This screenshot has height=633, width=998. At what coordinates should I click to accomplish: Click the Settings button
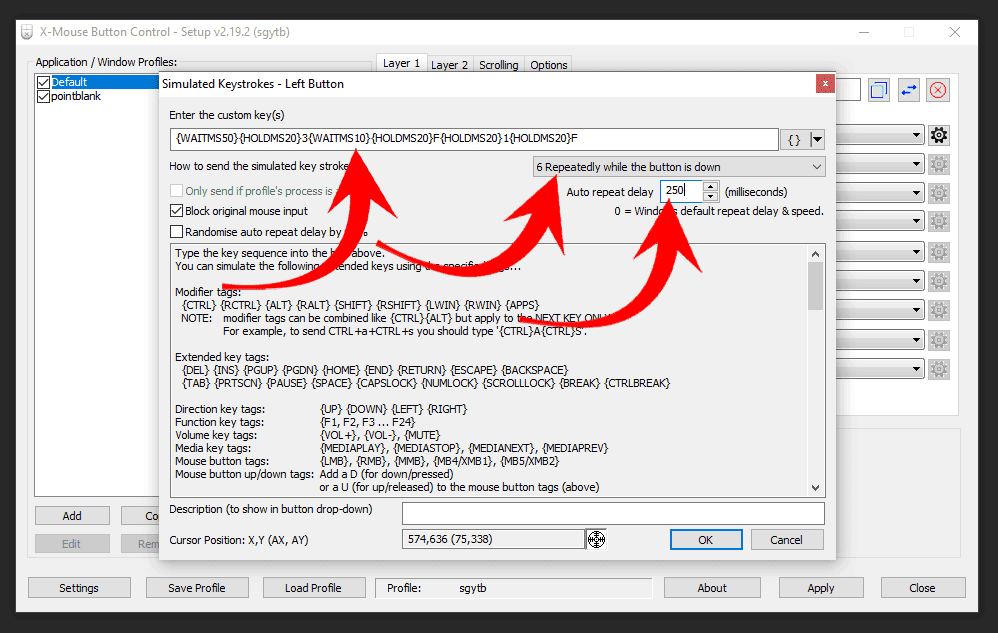click(x=79, y=588)
